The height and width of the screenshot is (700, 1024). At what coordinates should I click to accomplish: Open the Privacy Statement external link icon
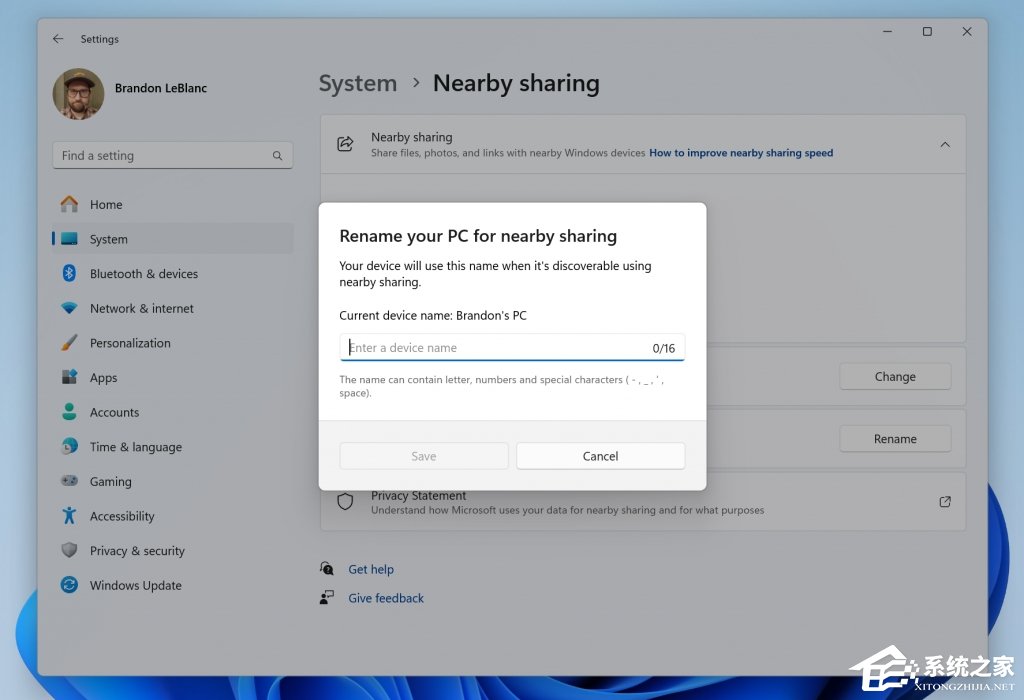945,502
